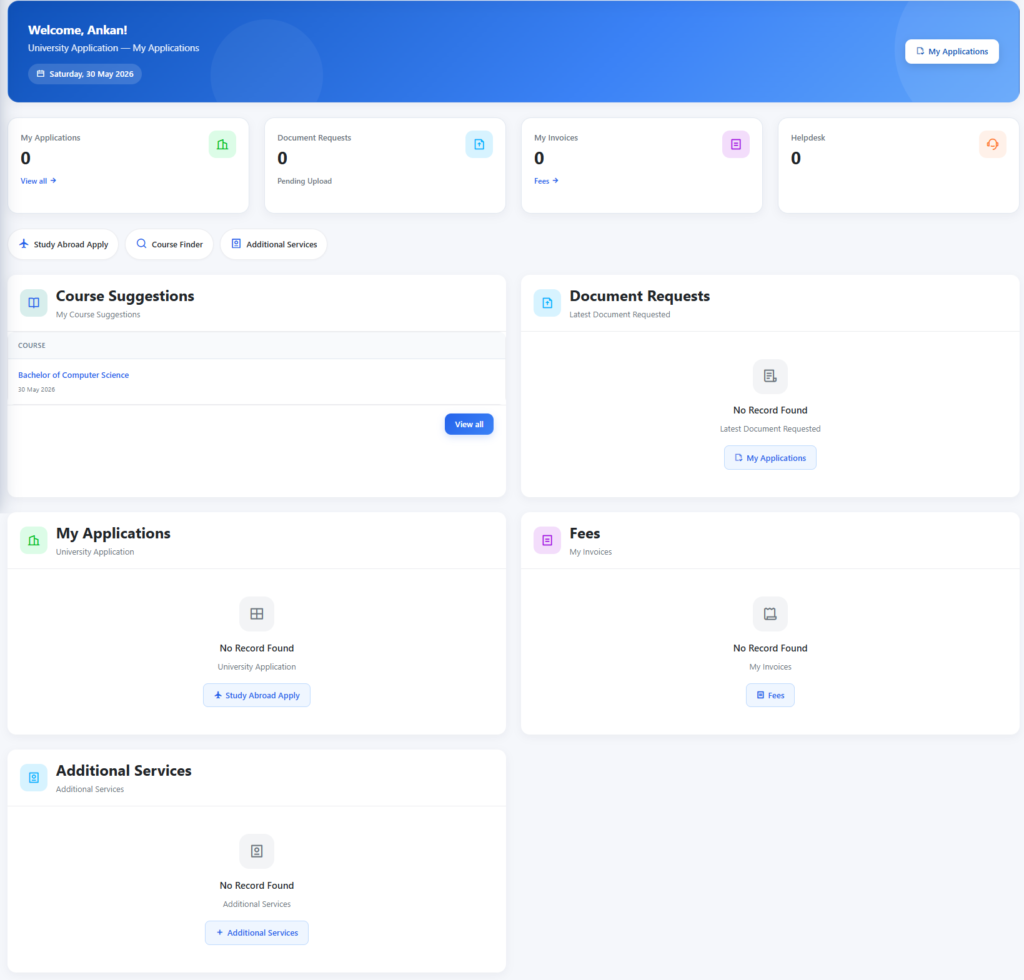Click the purple invoice icon beside Fees heading
Viewport: 1024px width, 980px height.
click(547, 541)
